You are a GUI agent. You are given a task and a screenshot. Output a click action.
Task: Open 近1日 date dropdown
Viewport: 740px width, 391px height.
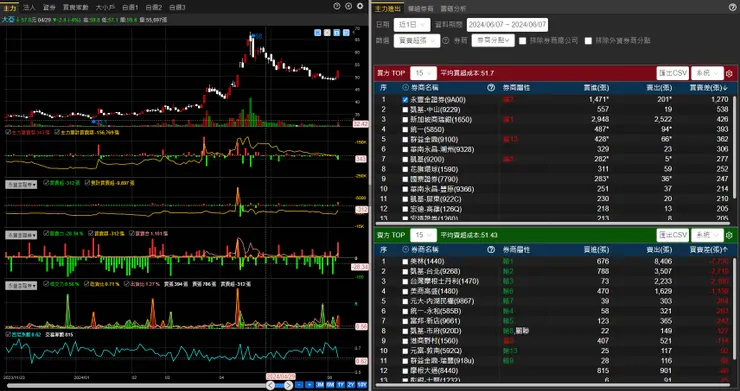pos(411,25)
